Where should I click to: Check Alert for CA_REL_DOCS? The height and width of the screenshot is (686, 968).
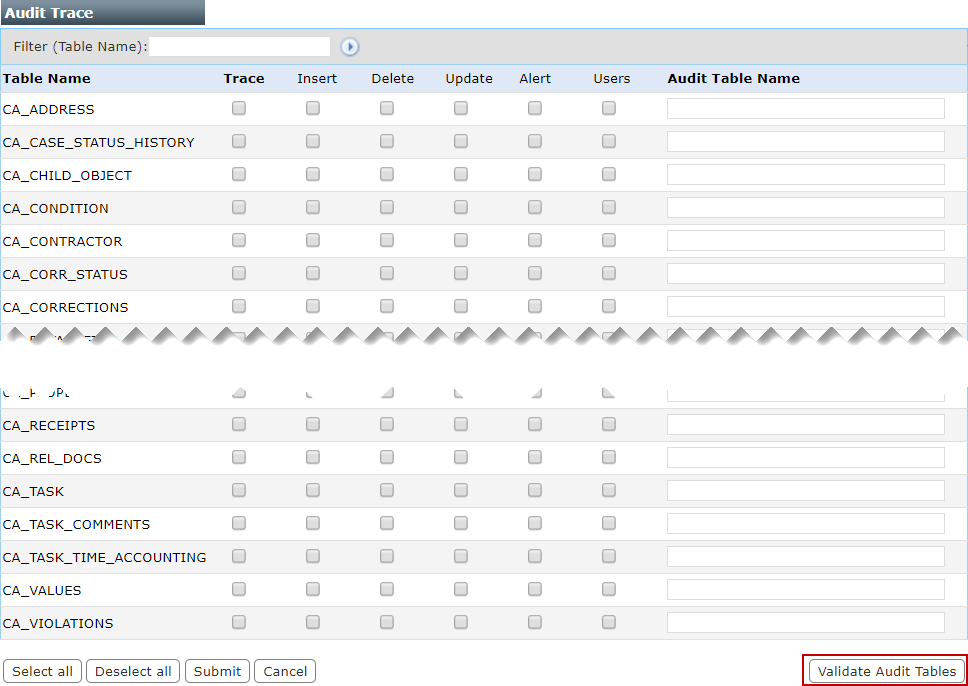click(534, 457)
